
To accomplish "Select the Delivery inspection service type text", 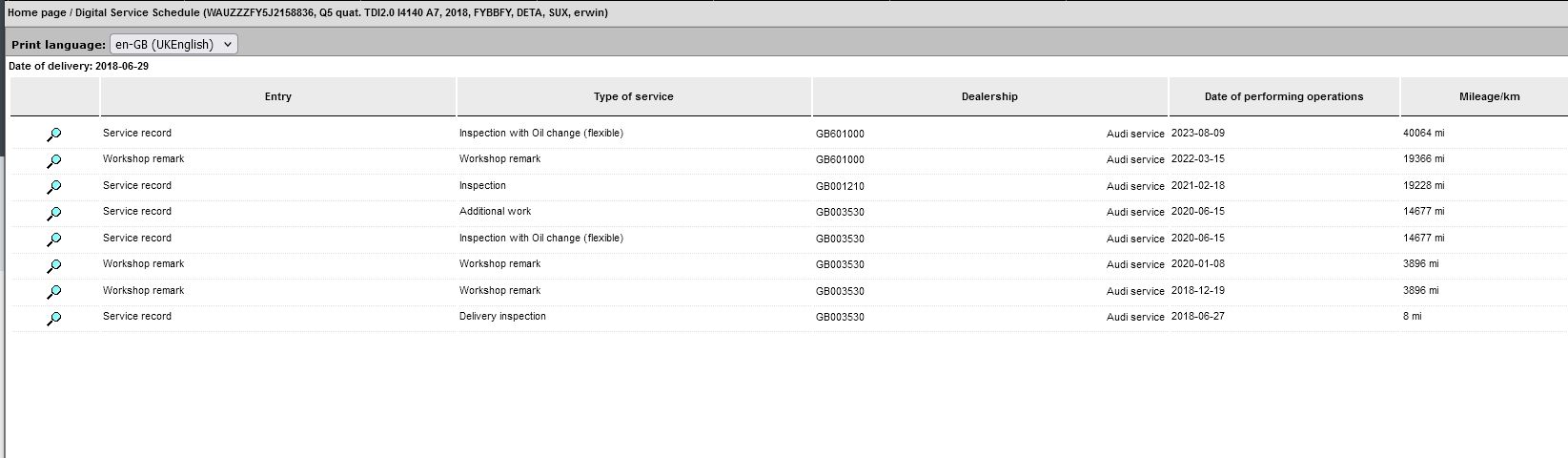I will click(502, 317).
